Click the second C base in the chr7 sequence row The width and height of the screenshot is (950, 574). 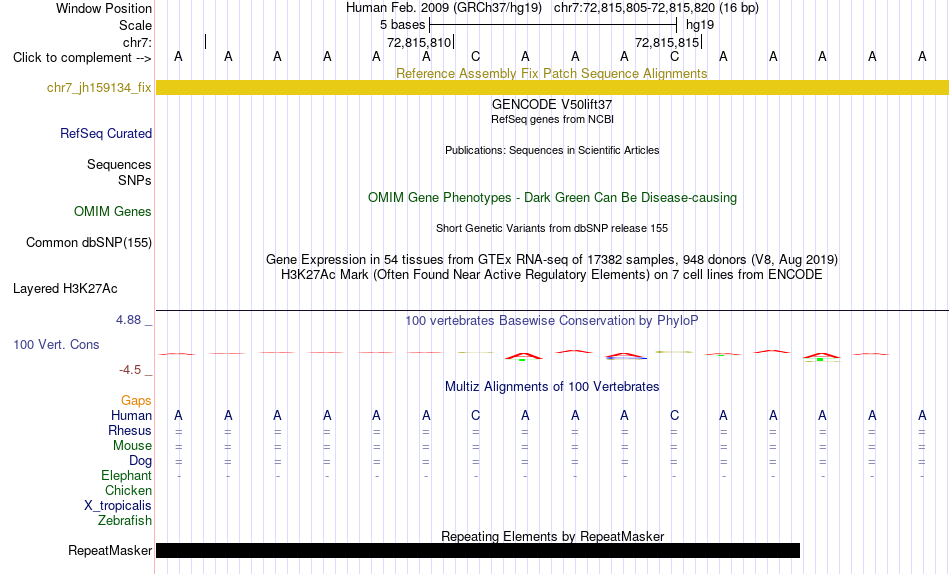click(x=674, y=56)
